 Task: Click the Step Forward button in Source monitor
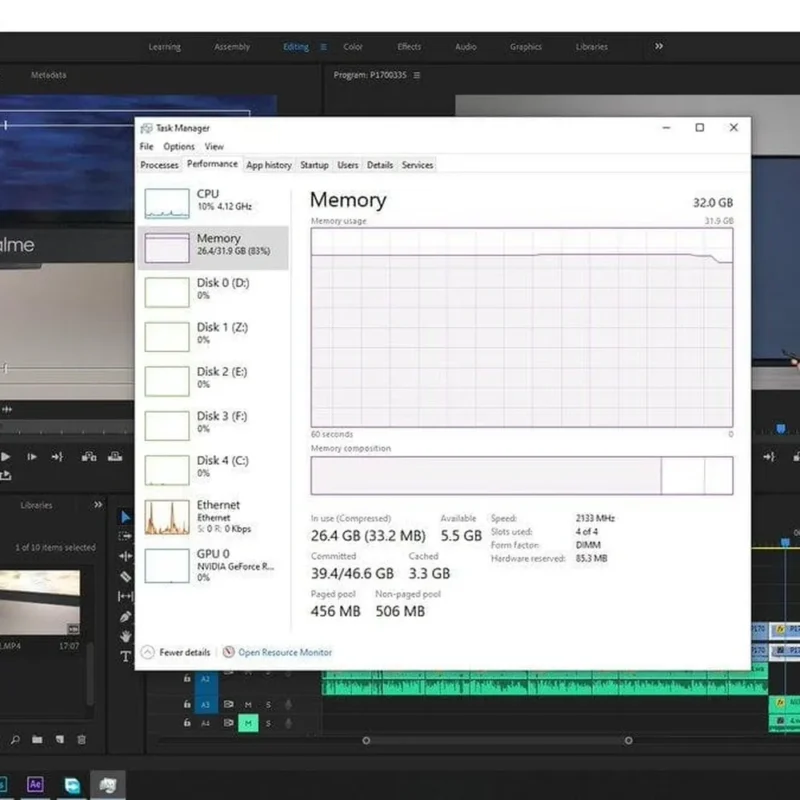click(32, 457)
